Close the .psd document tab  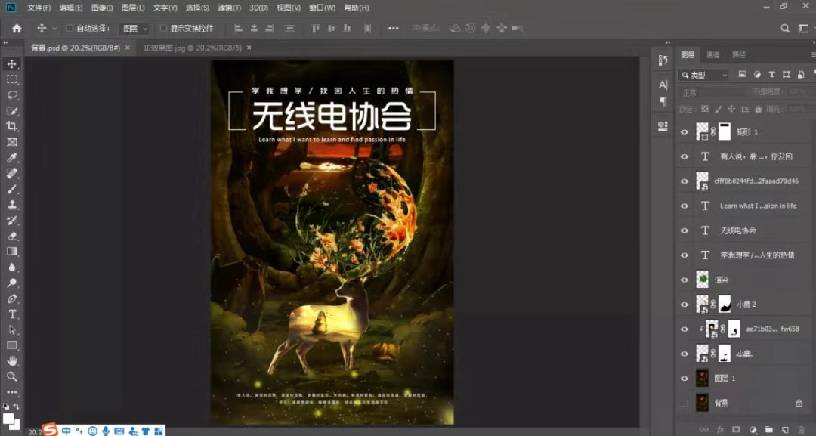click(128, 48)
